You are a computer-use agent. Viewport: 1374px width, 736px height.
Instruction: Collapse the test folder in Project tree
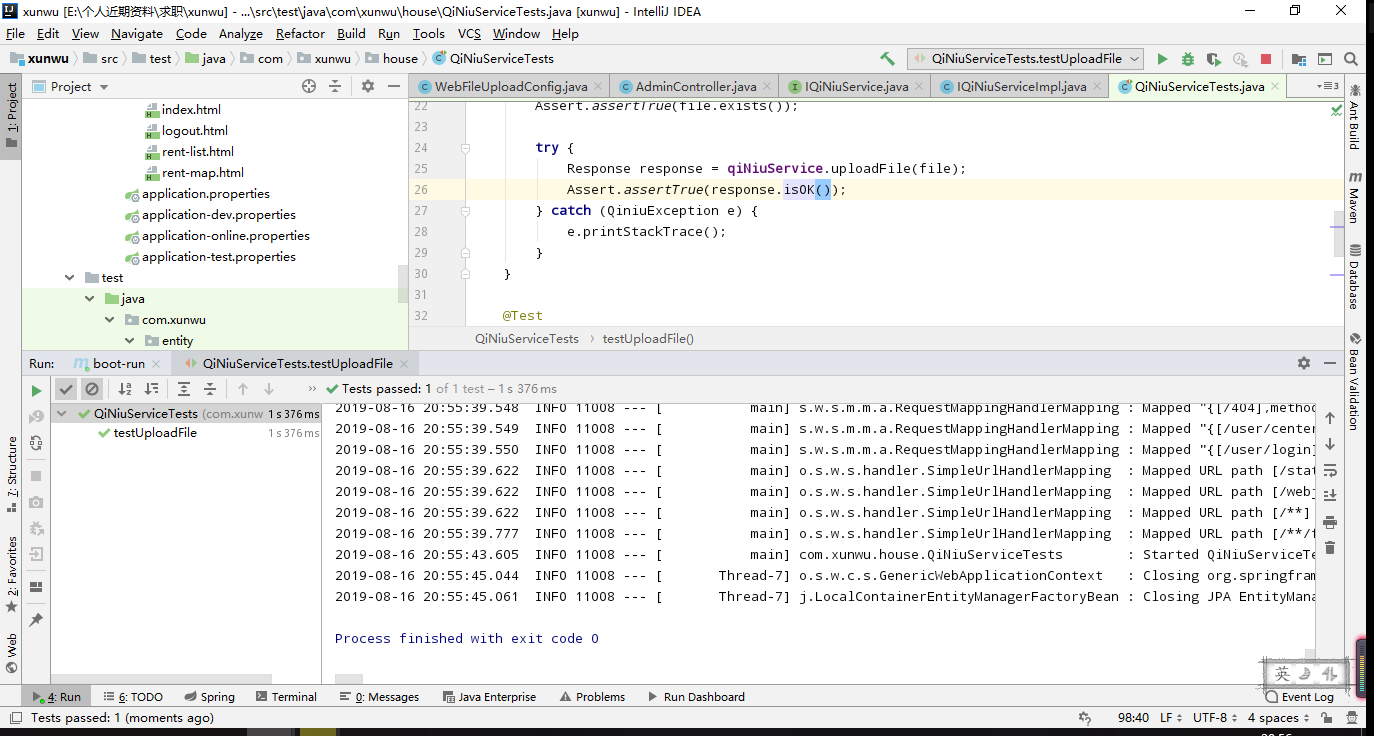69,278
